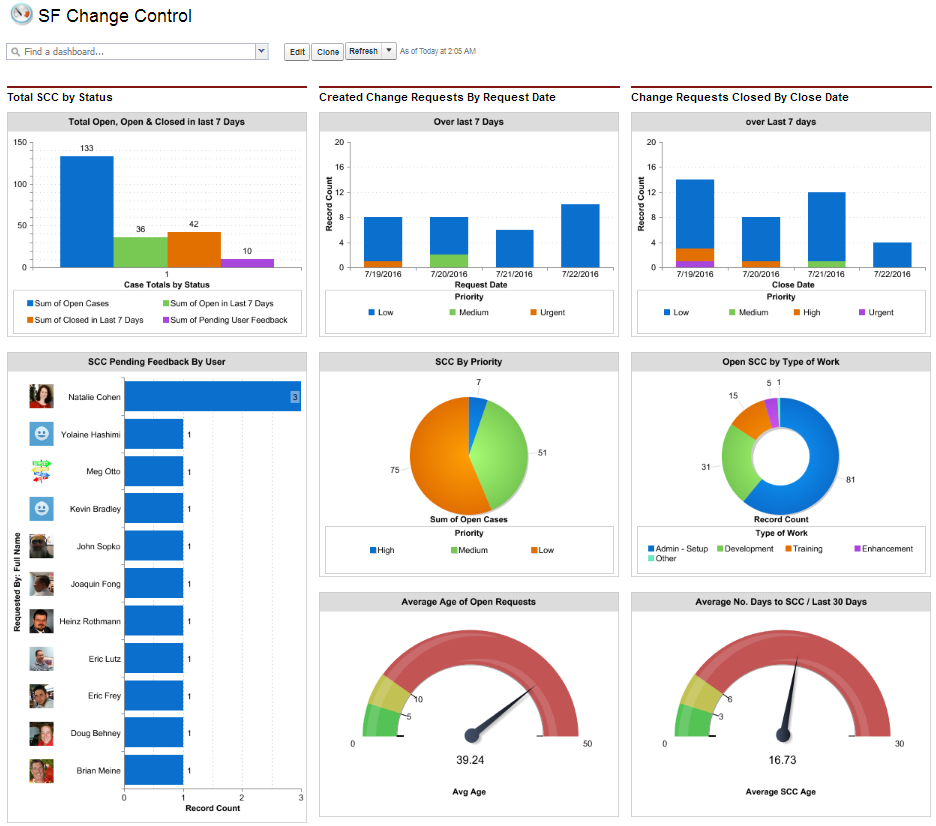
Task: Open the Refresh dropdown arrow
Action: (387, 51)
